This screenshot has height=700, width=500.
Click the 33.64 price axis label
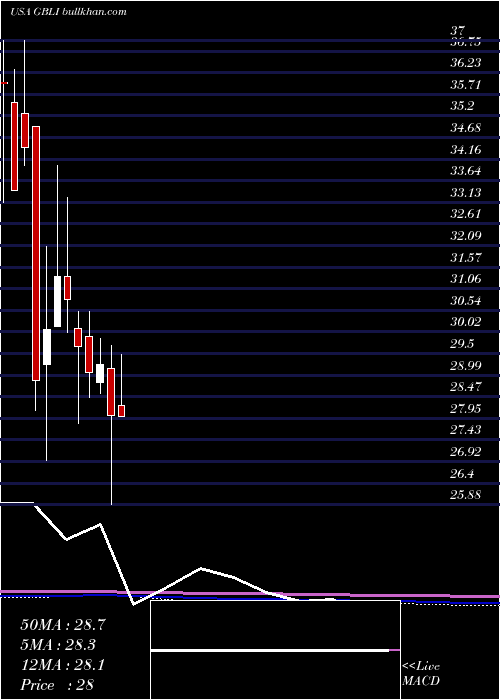[x=466, y=171]
